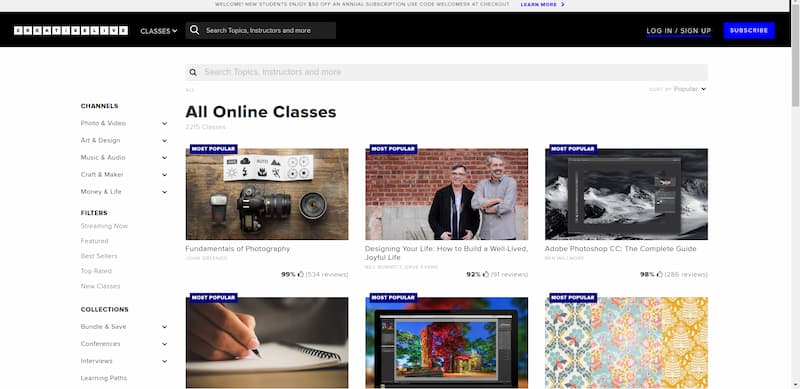
Task: Expand the Music & Audio channel chevron
Action: (x=165, y=158)
